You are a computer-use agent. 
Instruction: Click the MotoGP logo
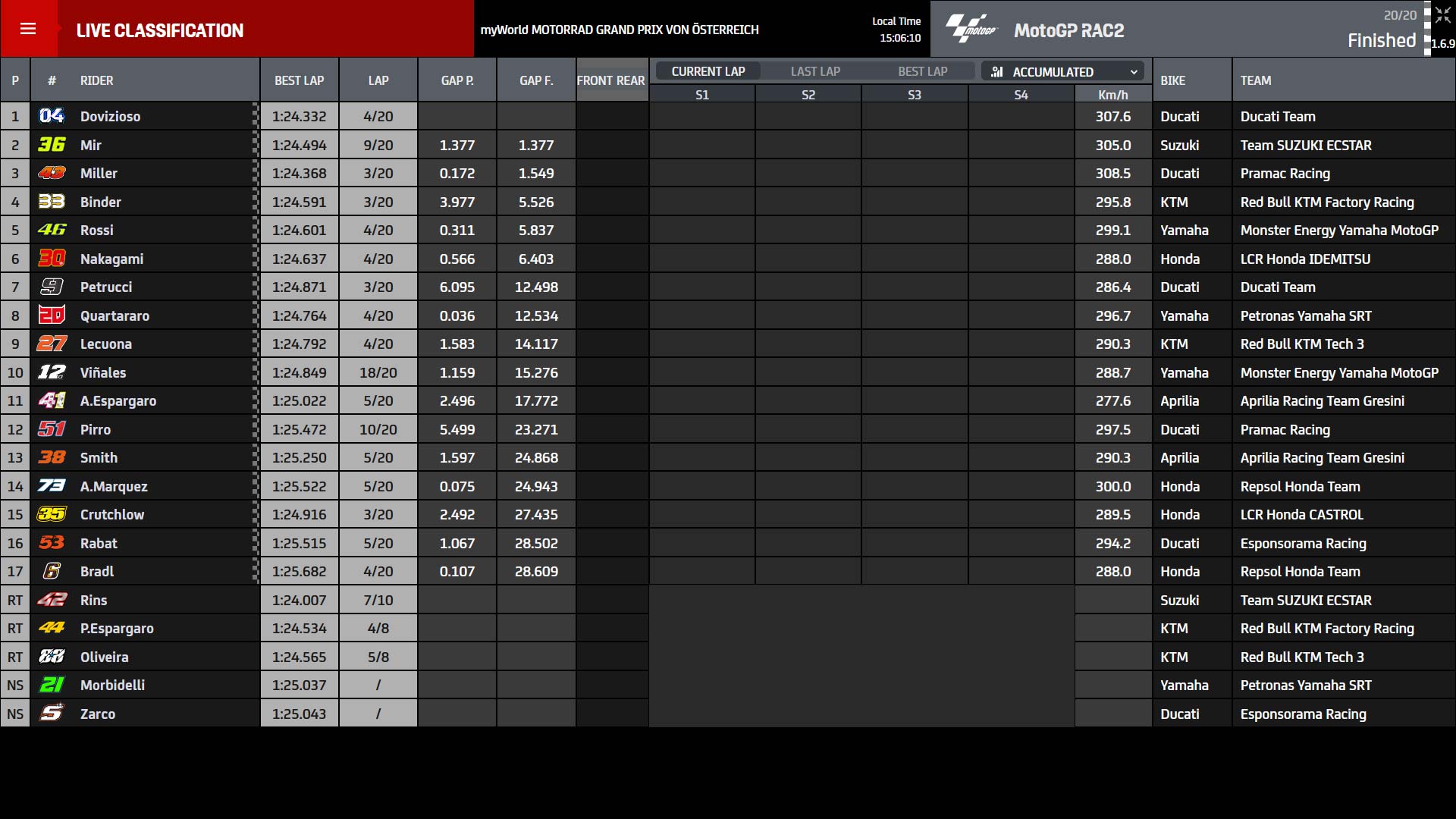tap(971, 30)
